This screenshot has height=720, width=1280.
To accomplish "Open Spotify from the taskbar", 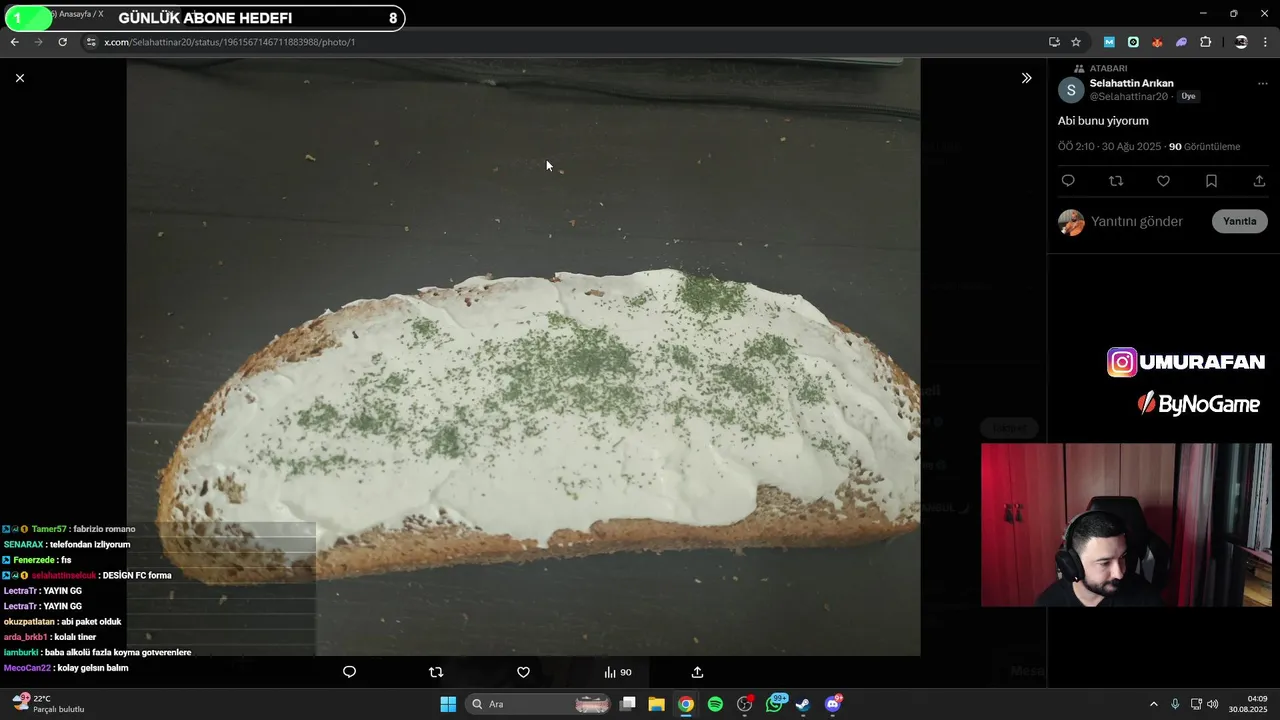I will [x=715, y=704].
